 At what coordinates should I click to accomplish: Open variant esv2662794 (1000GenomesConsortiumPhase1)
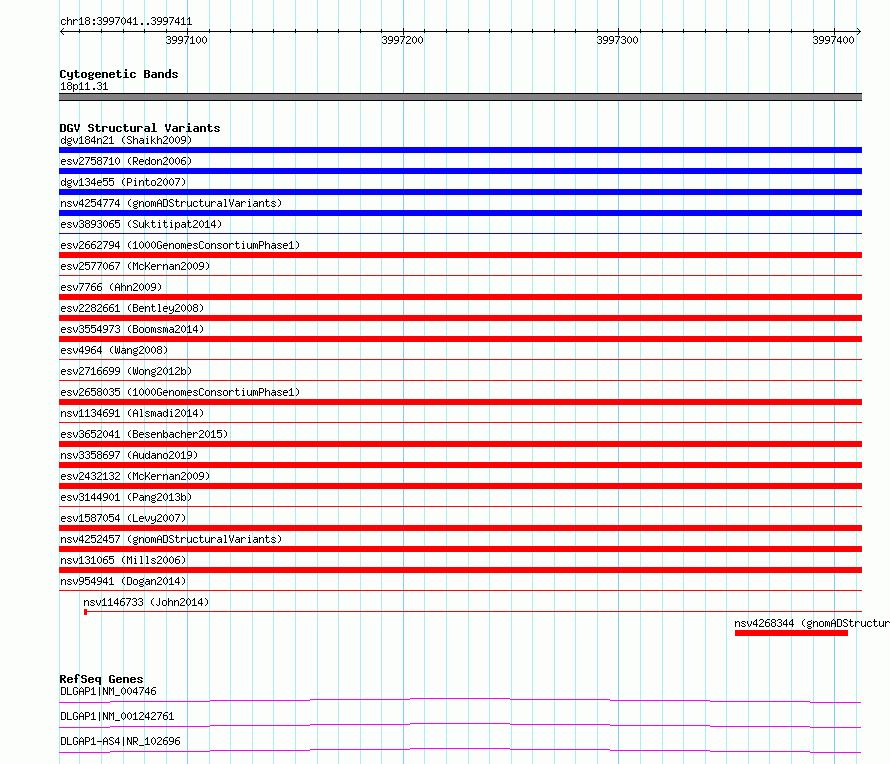[180, 245]
